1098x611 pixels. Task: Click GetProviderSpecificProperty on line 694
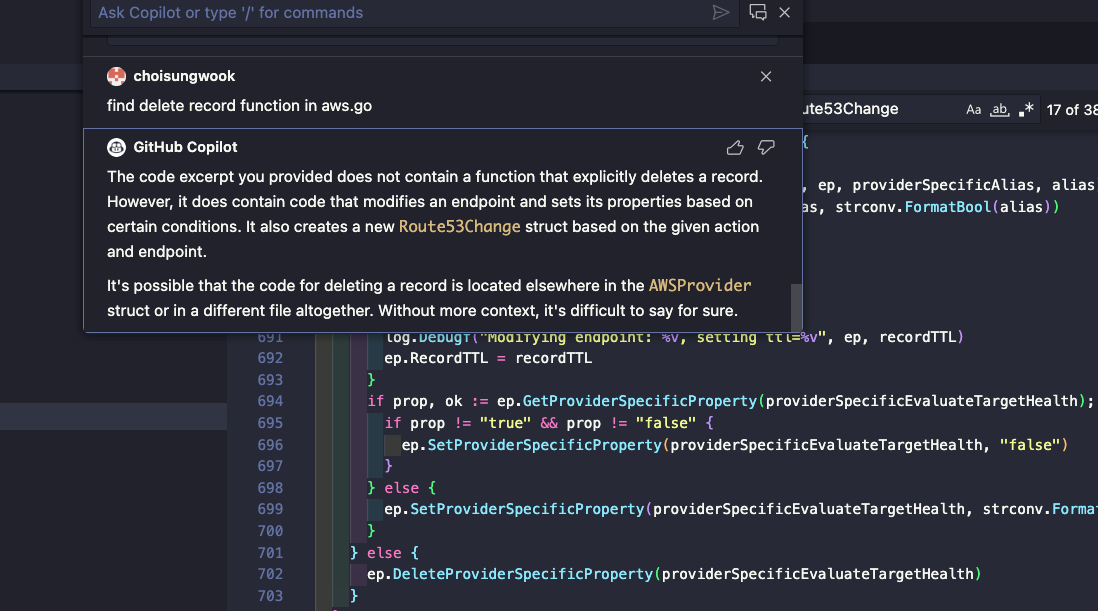(x=640, y=401)
